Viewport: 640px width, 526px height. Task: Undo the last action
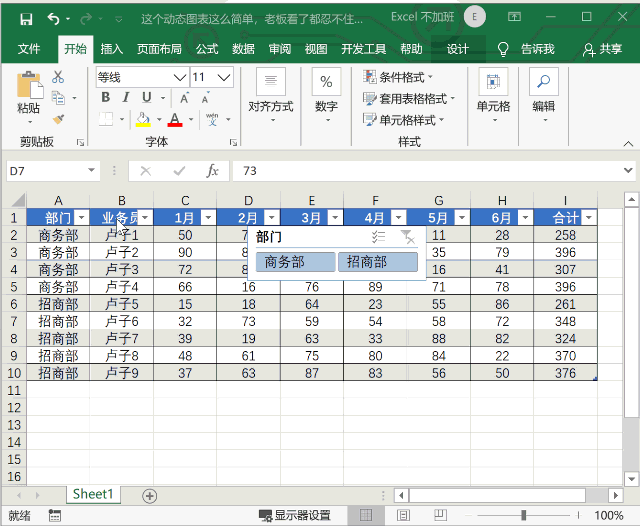[x=53, y=18]
